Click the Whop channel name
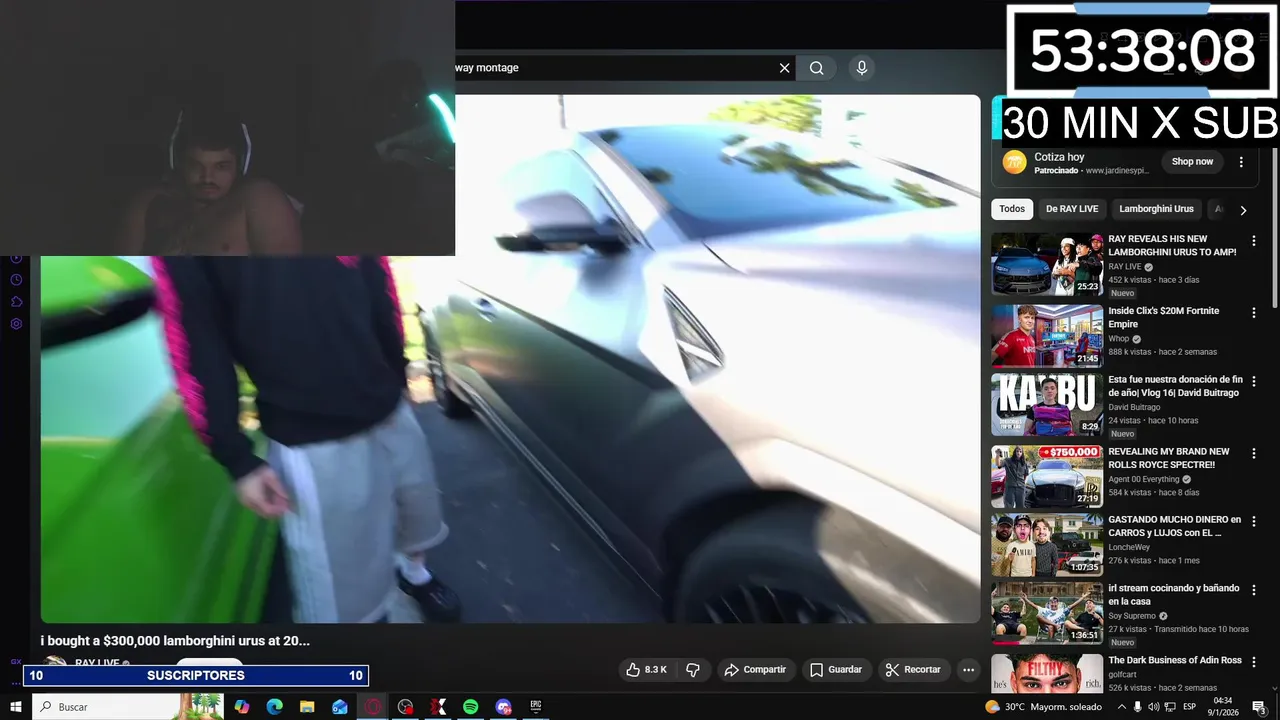 pyautogui.click(x=1119, y=339)
